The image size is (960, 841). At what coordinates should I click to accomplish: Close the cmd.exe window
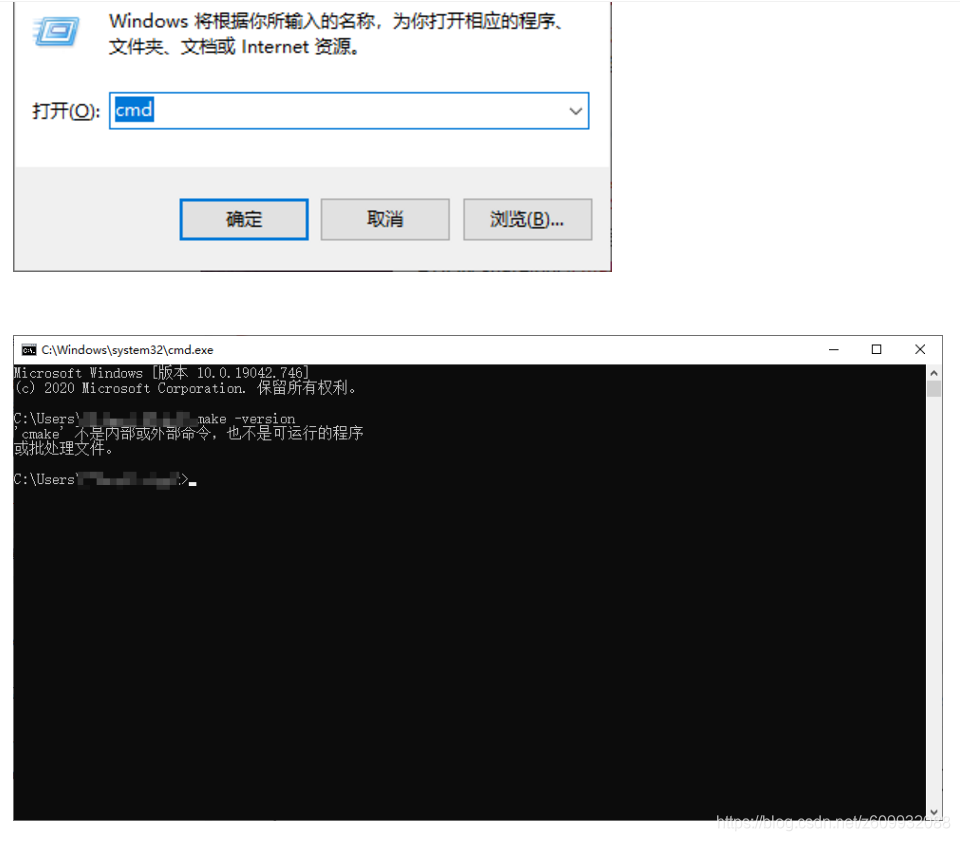pyautogui.click(x=920, y=349)
